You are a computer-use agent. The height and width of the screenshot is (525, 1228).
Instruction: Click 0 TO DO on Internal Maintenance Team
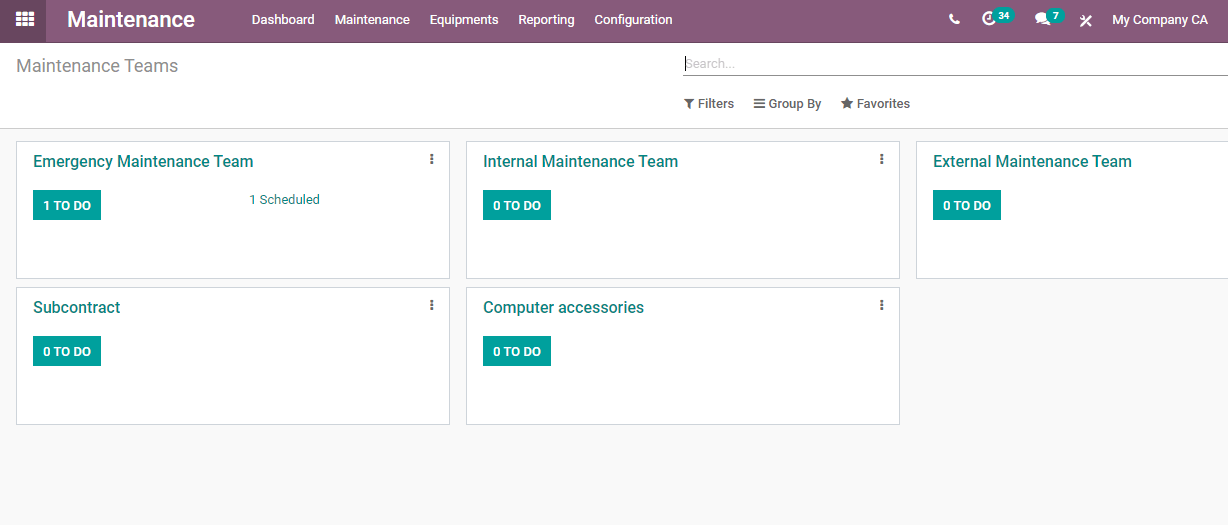point(517,205)
